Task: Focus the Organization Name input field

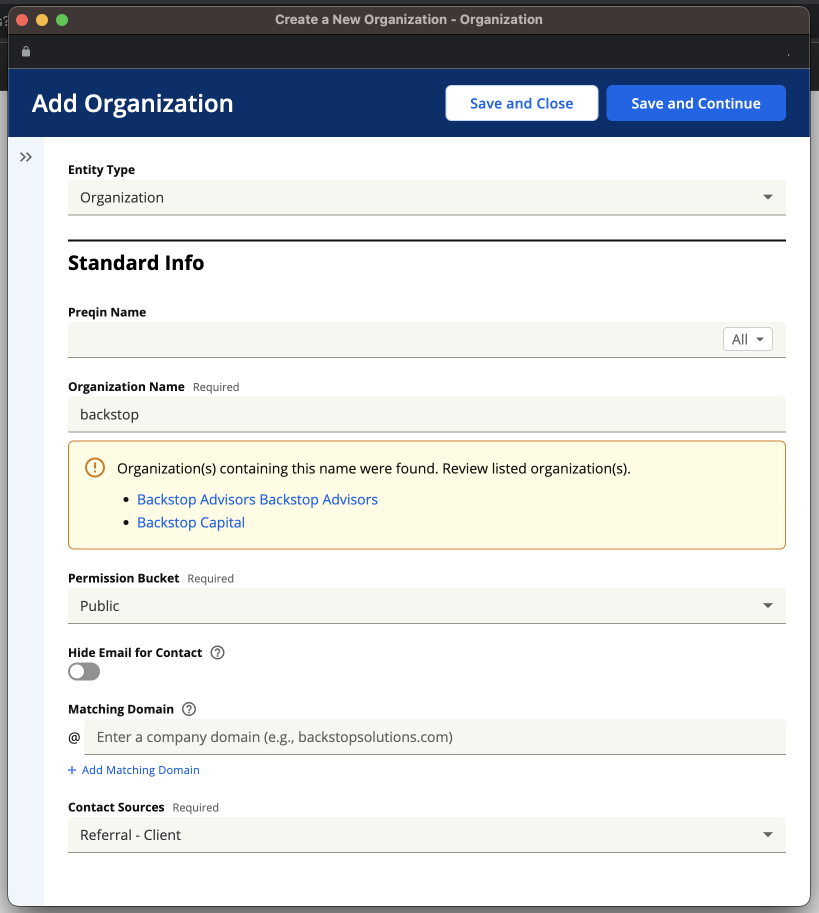Action: 427,415
